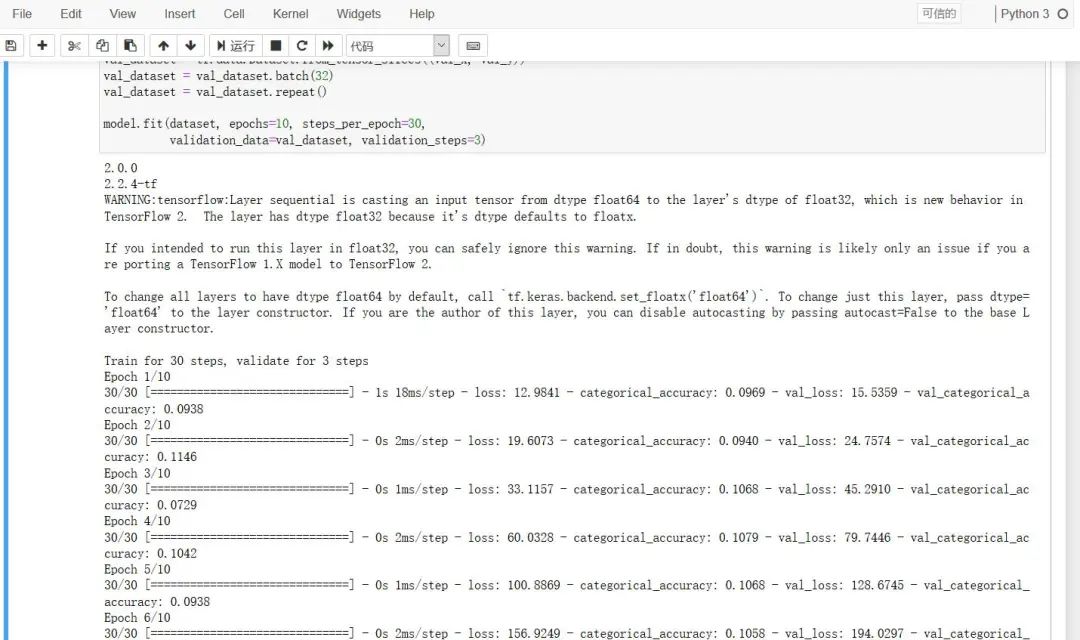Screen dimensions: 1080x640
Task: Open the Kernel menu
Action: (x=290, y=14)
